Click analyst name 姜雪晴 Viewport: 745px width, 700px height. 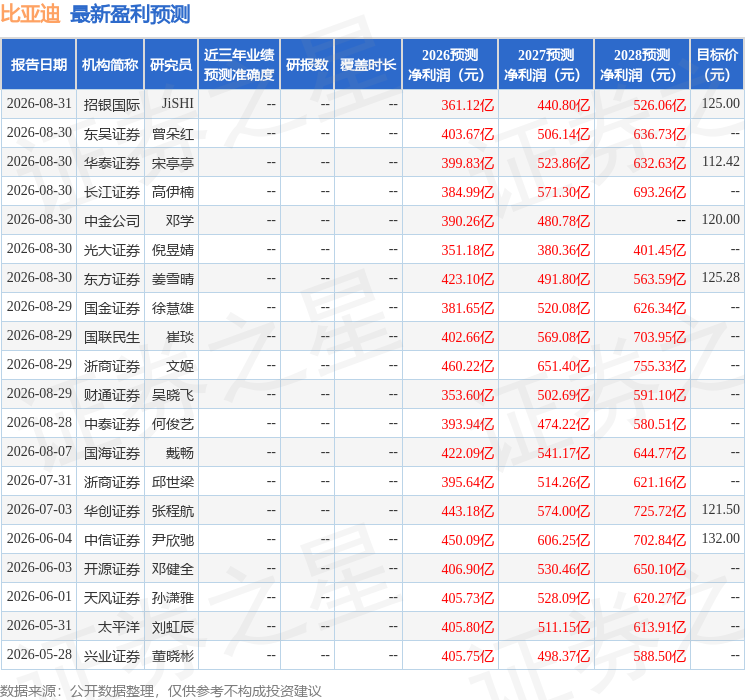click(x=173, y=278)
